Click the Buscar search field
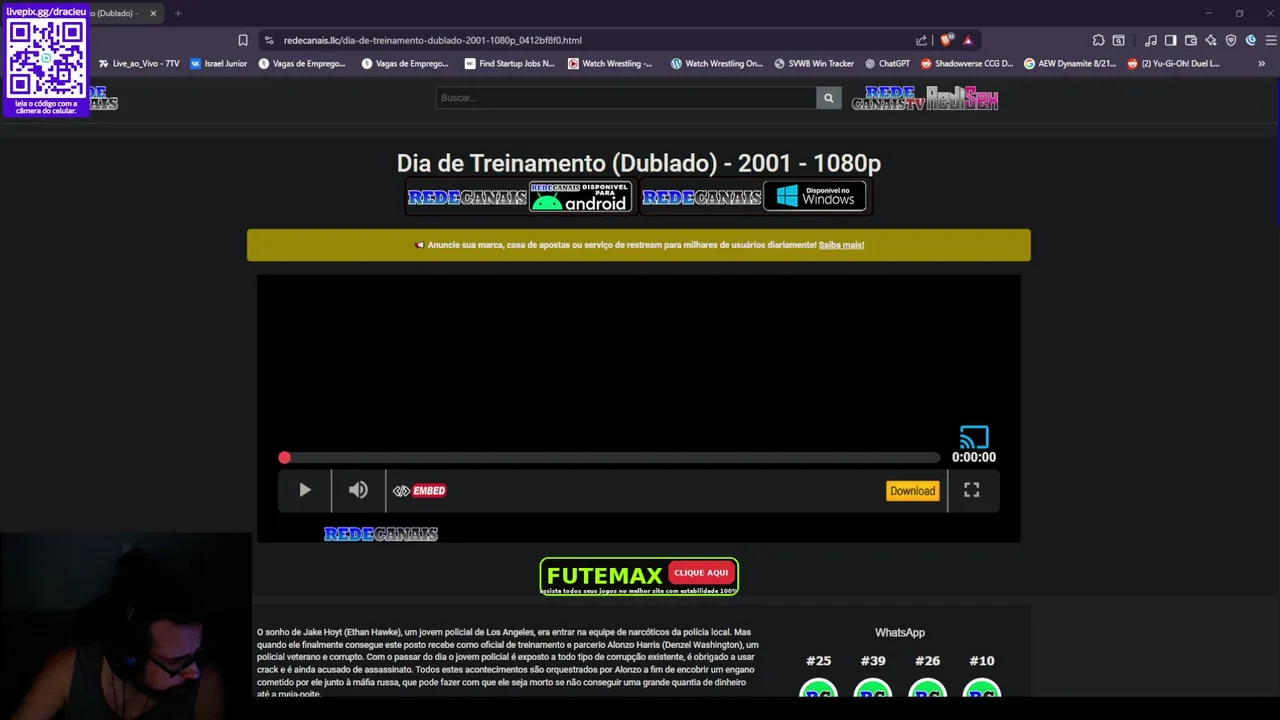The height and width of the screenshot is (720, 1280). tap(626, 98)
